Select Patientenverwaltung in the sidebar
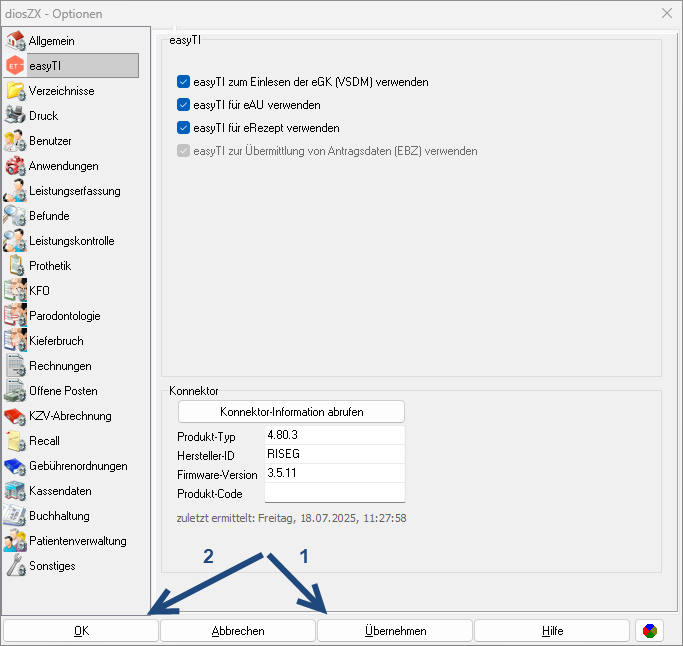 [x=77, y=541]
